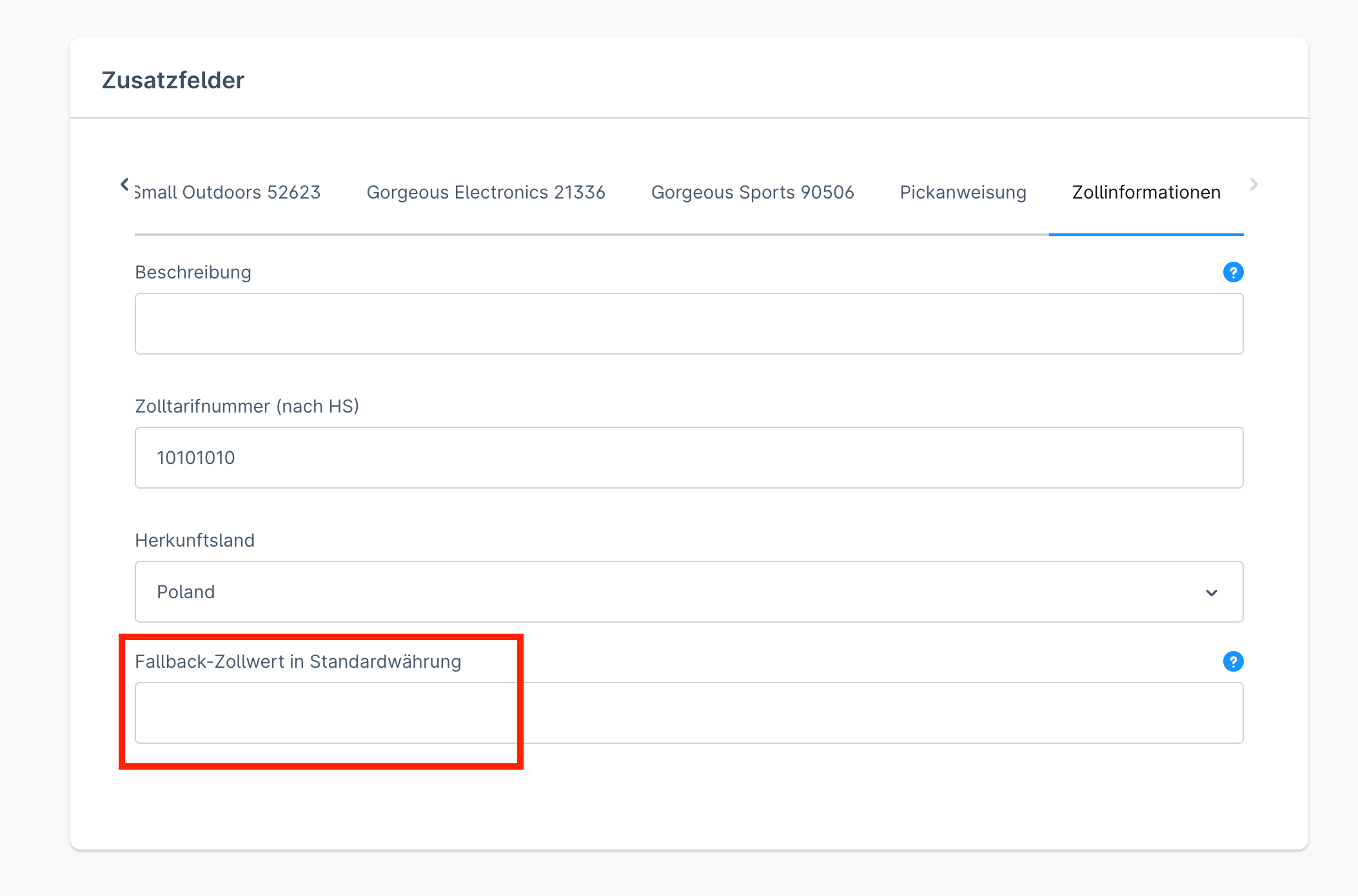The height and width of the screenshot is (896, 1358).
Task: Click into the Beschreibung text field
Action: coord(688,324)
